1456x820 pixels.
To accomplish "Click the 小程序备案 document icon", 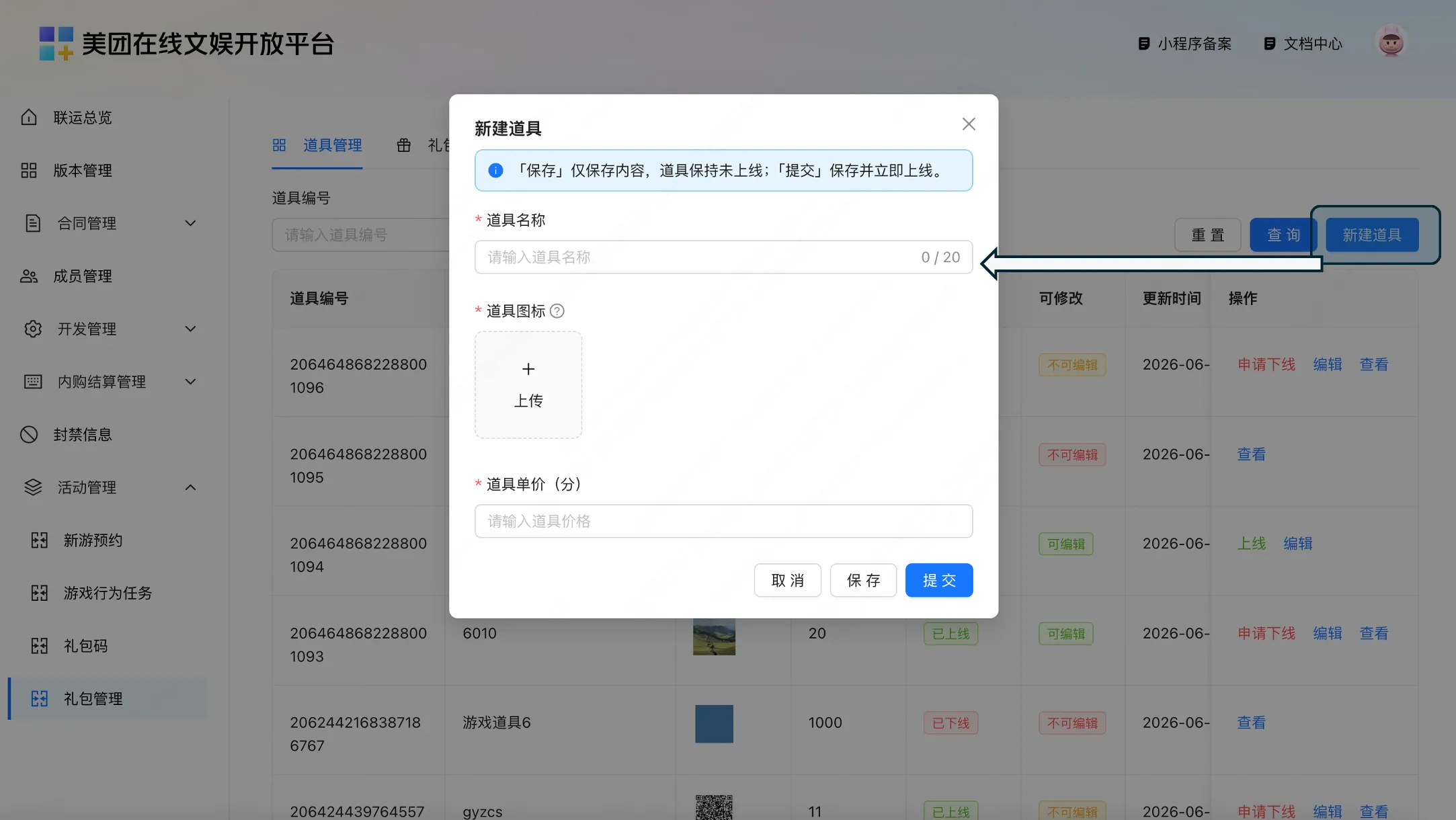I will click(1143, 44).
